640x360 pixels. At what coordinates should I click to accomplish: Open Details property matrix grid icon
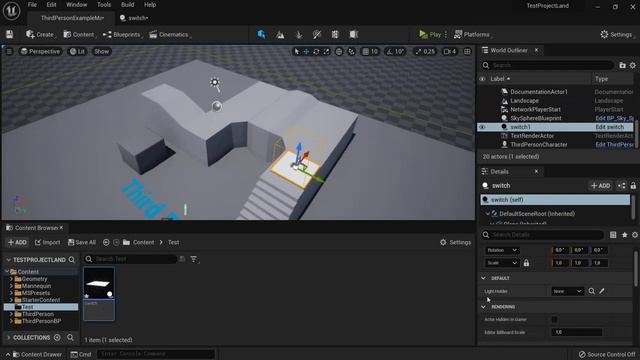tap(613, 235)
